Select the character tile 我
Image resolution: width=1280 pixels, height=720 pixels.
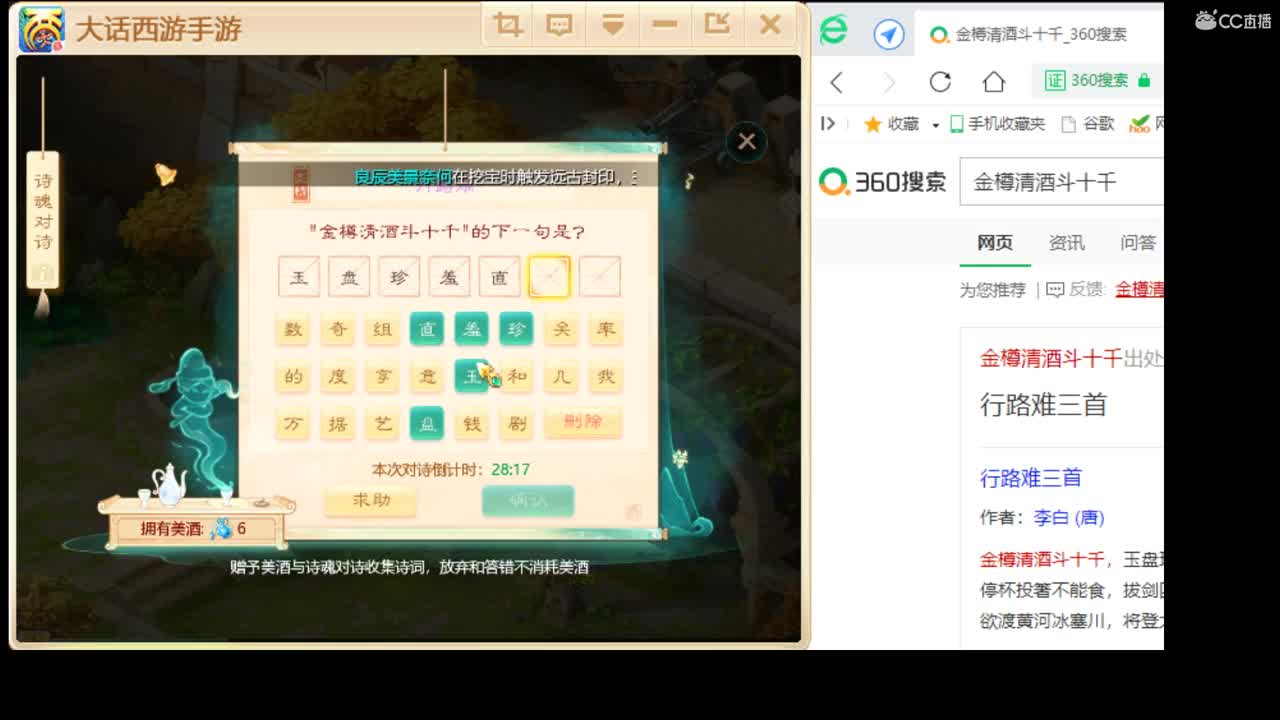click(606, 376)
